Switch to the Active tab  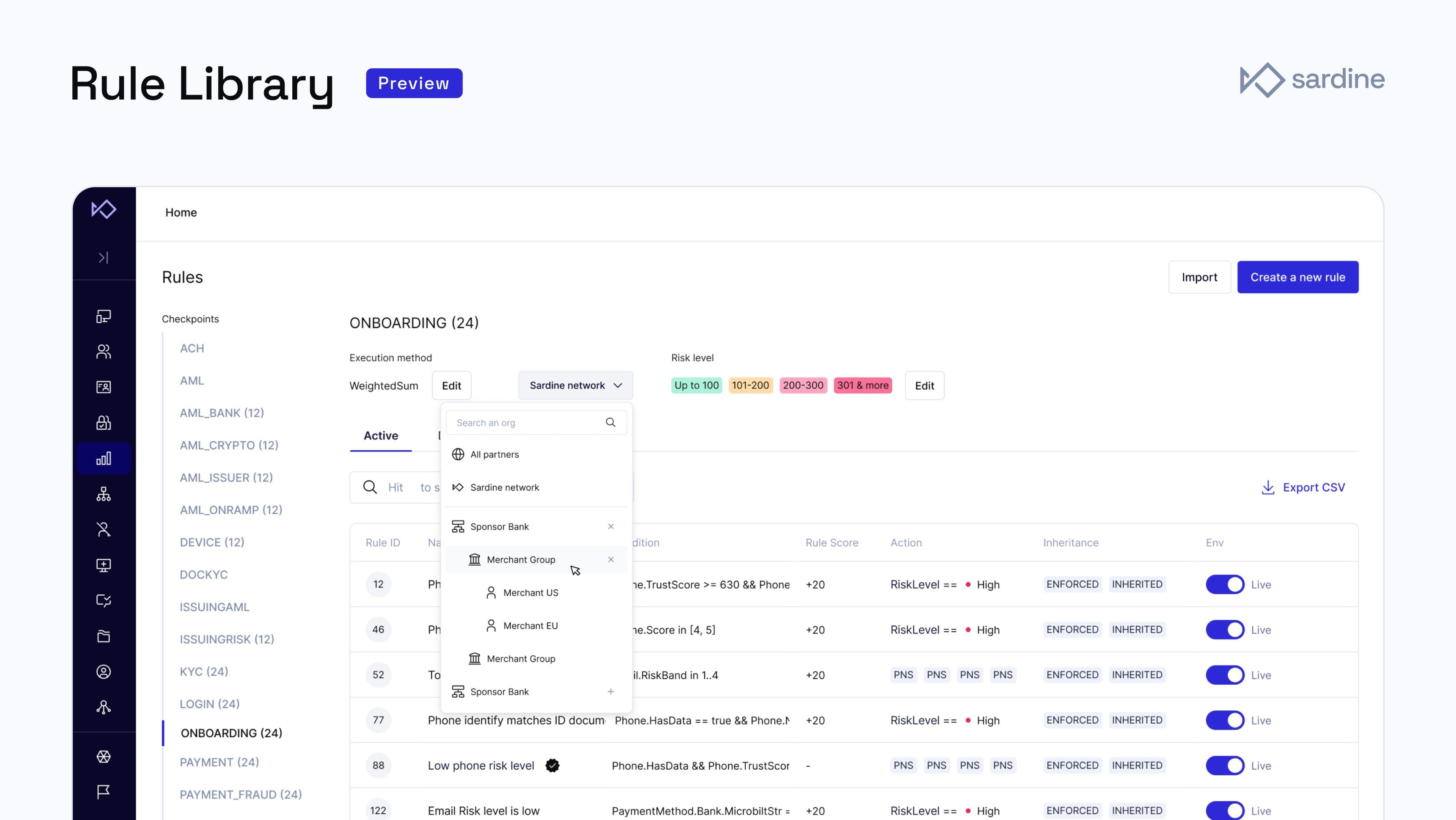click(x=381, y=436)
